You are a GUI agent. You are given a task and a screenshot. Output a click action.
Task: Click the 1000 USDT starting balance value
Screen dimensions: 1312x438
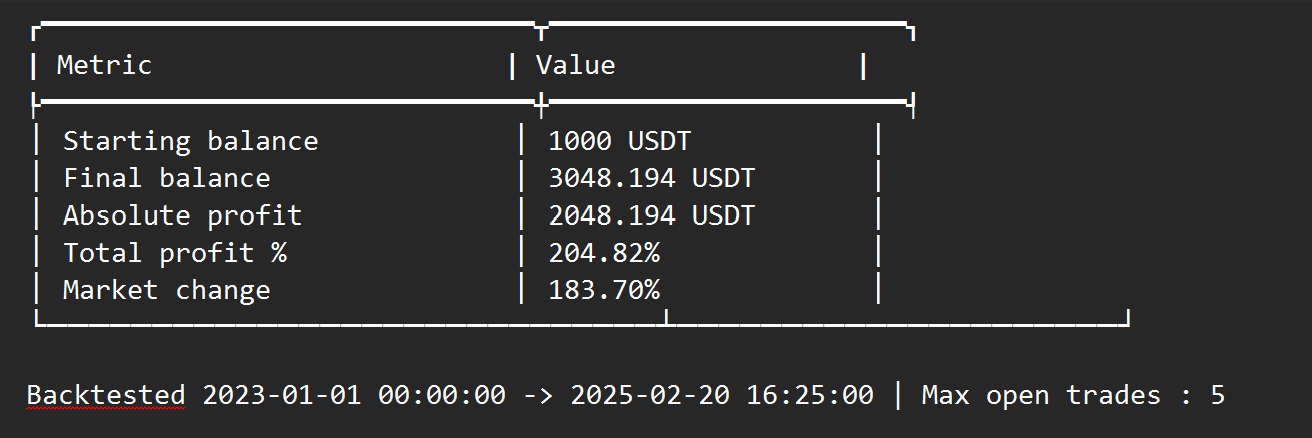click(619, 141)
